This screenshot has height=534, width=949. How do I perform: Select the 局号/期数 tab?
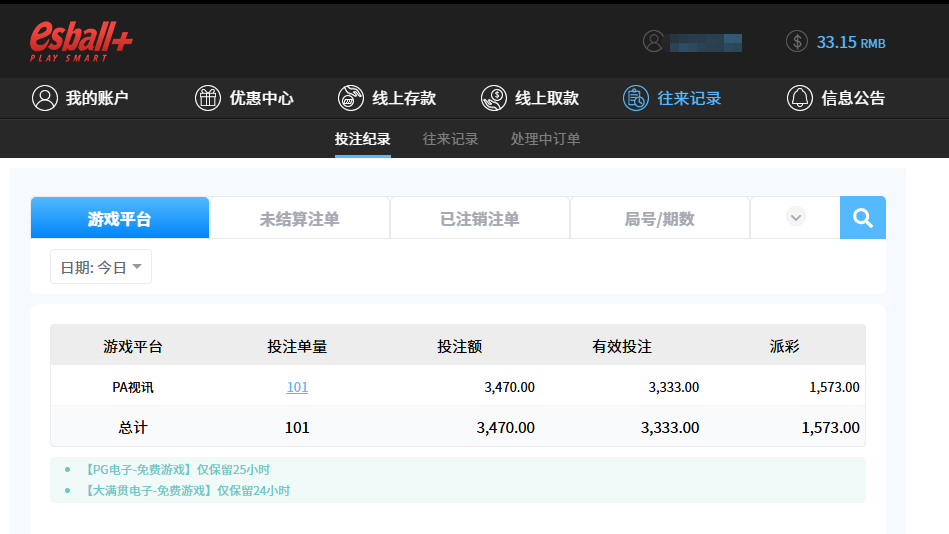click(x=659, y=218)
